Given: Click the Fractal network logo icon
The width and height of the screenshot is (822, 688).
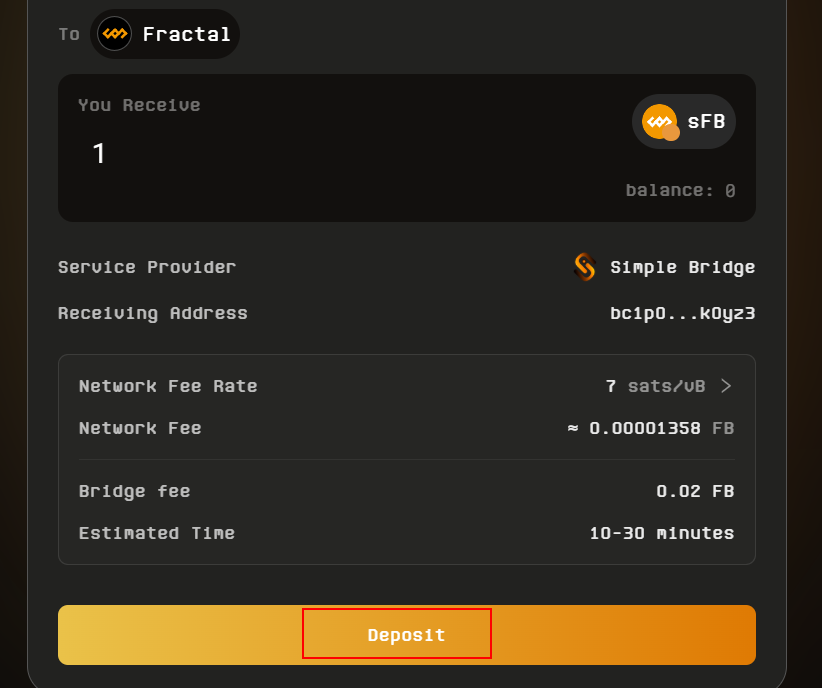Looking at the screenshot, I should coord(114,34).
